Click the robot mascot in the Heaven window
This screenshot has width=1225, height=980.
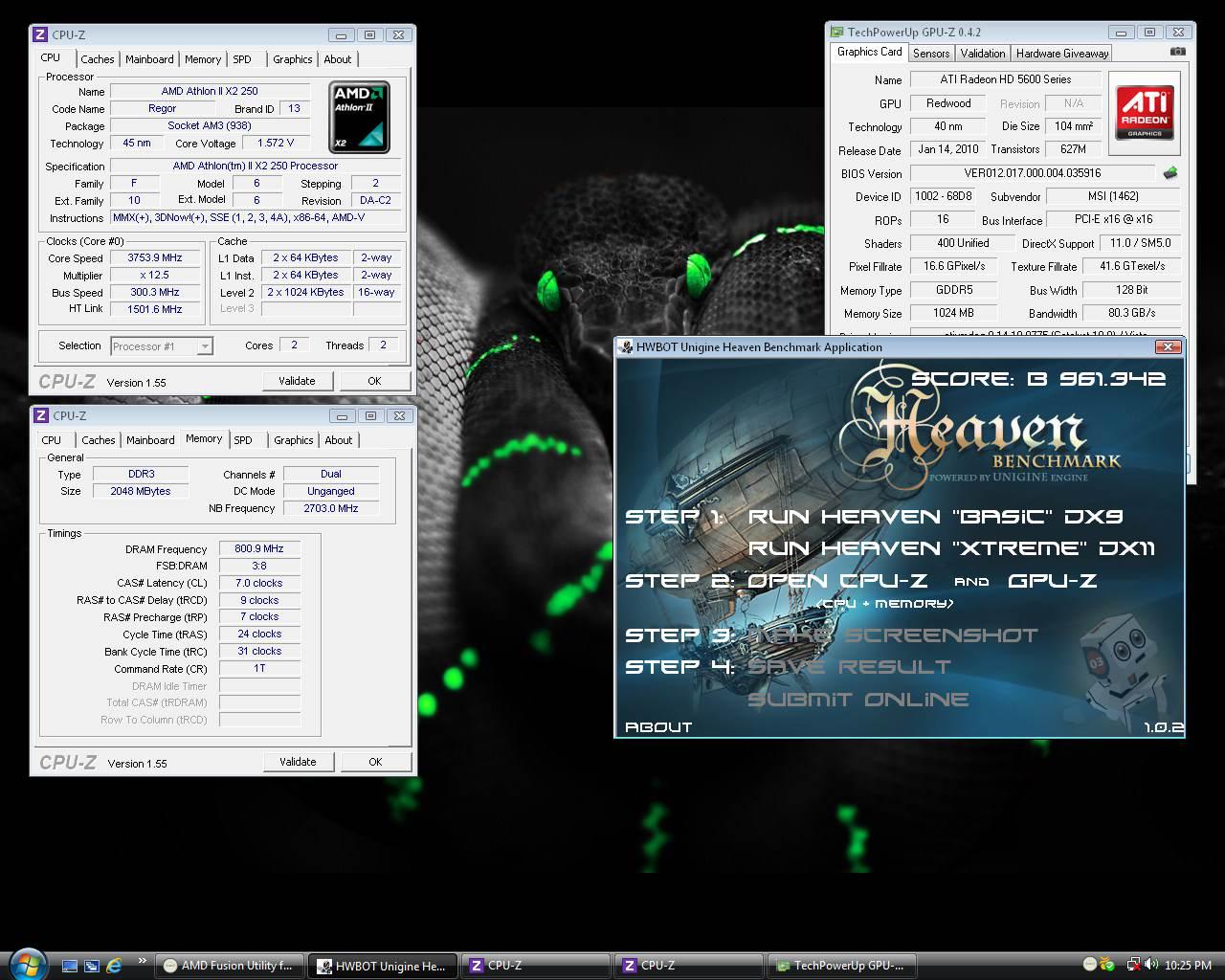[x=1127, y=667]
